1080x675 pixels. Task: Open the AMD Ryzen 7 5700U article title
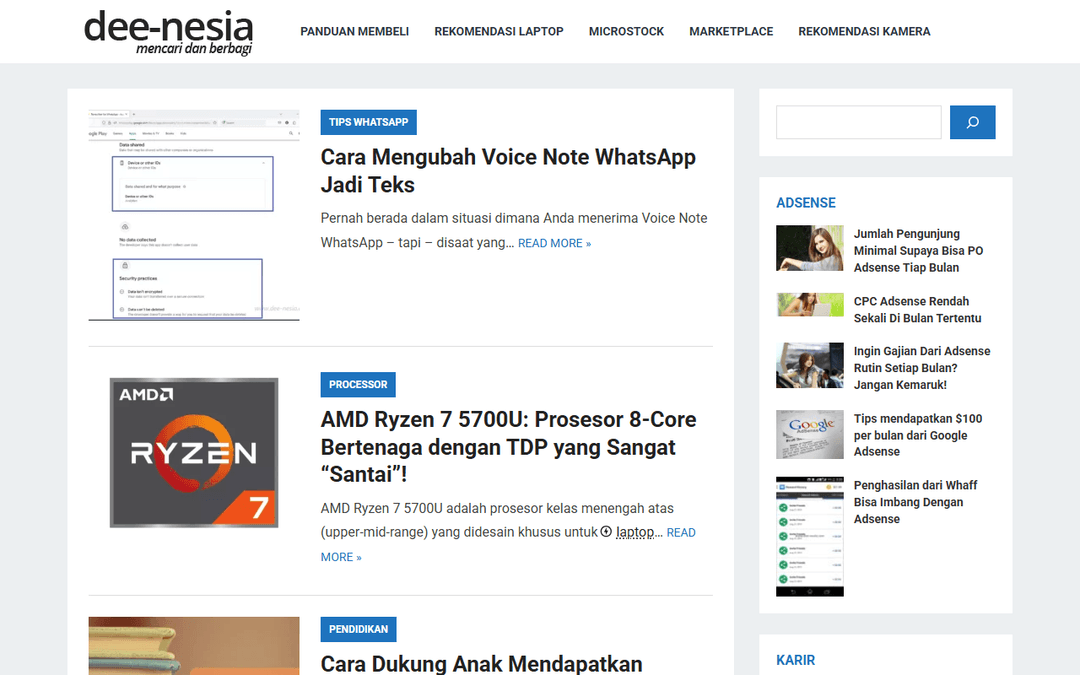tap(508, 447)
